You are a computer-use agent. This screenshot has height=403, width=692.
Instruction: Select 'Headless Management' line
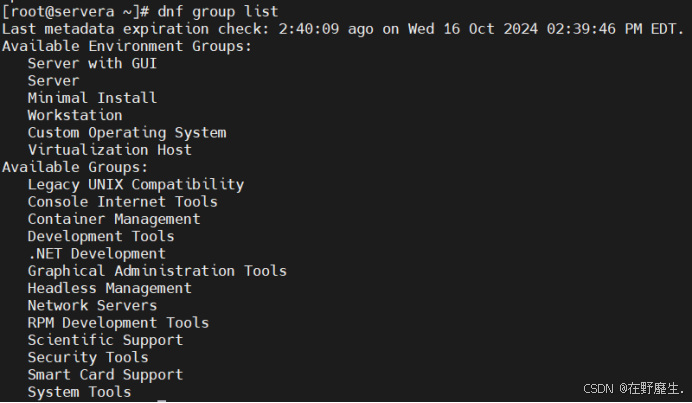[110, 288]
